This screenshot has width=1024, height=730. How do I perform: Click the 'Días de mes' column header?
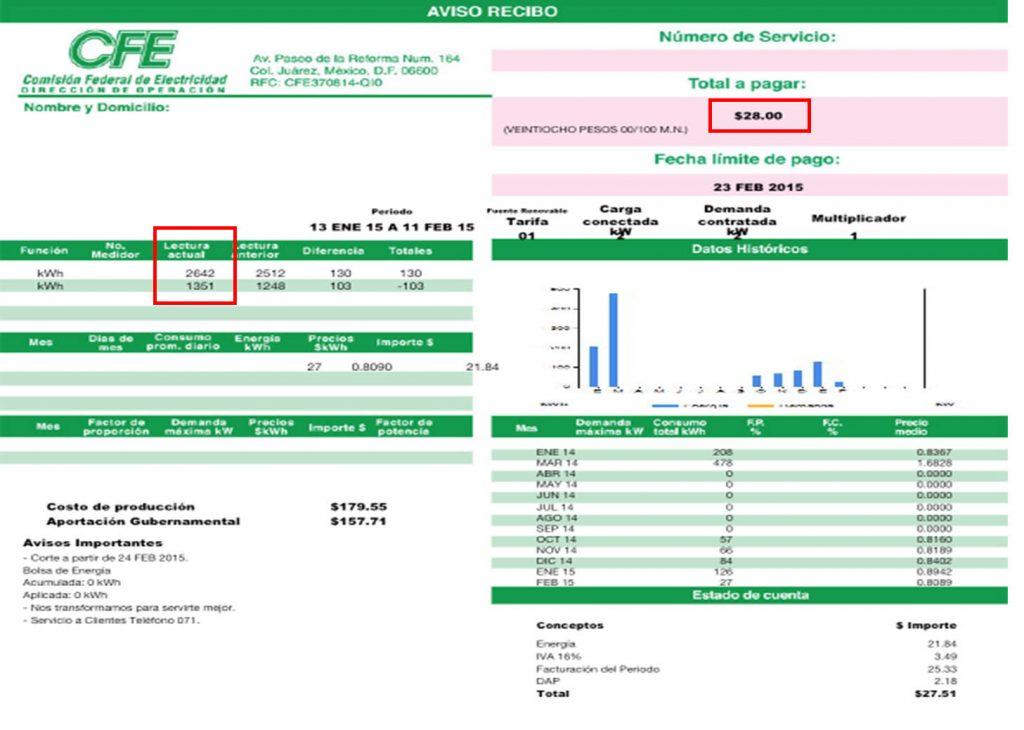111,343
